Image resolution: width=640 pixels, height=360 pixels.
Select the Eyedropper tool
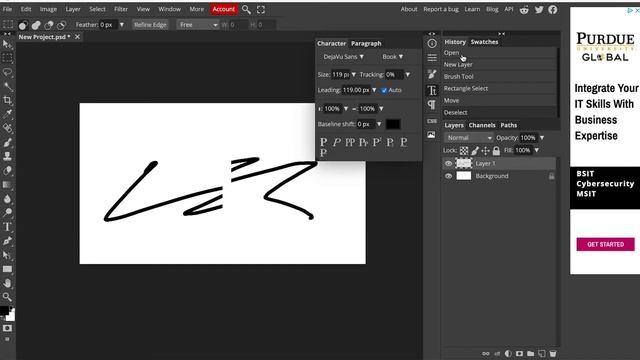click(7, 114)
